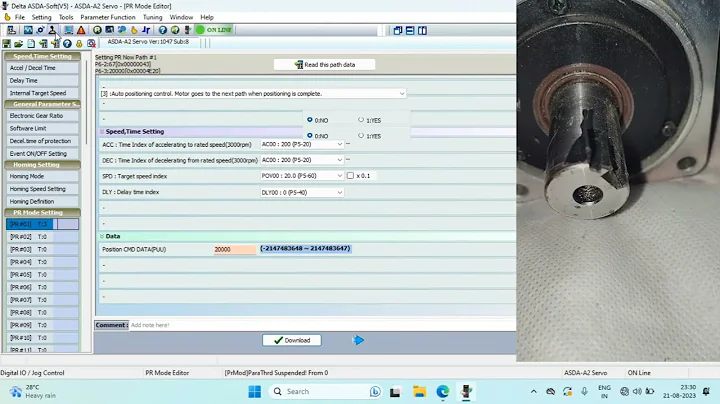Click the blue help icon in PR editor toolbar
720x404 pixels.
(x=67, y=44)
